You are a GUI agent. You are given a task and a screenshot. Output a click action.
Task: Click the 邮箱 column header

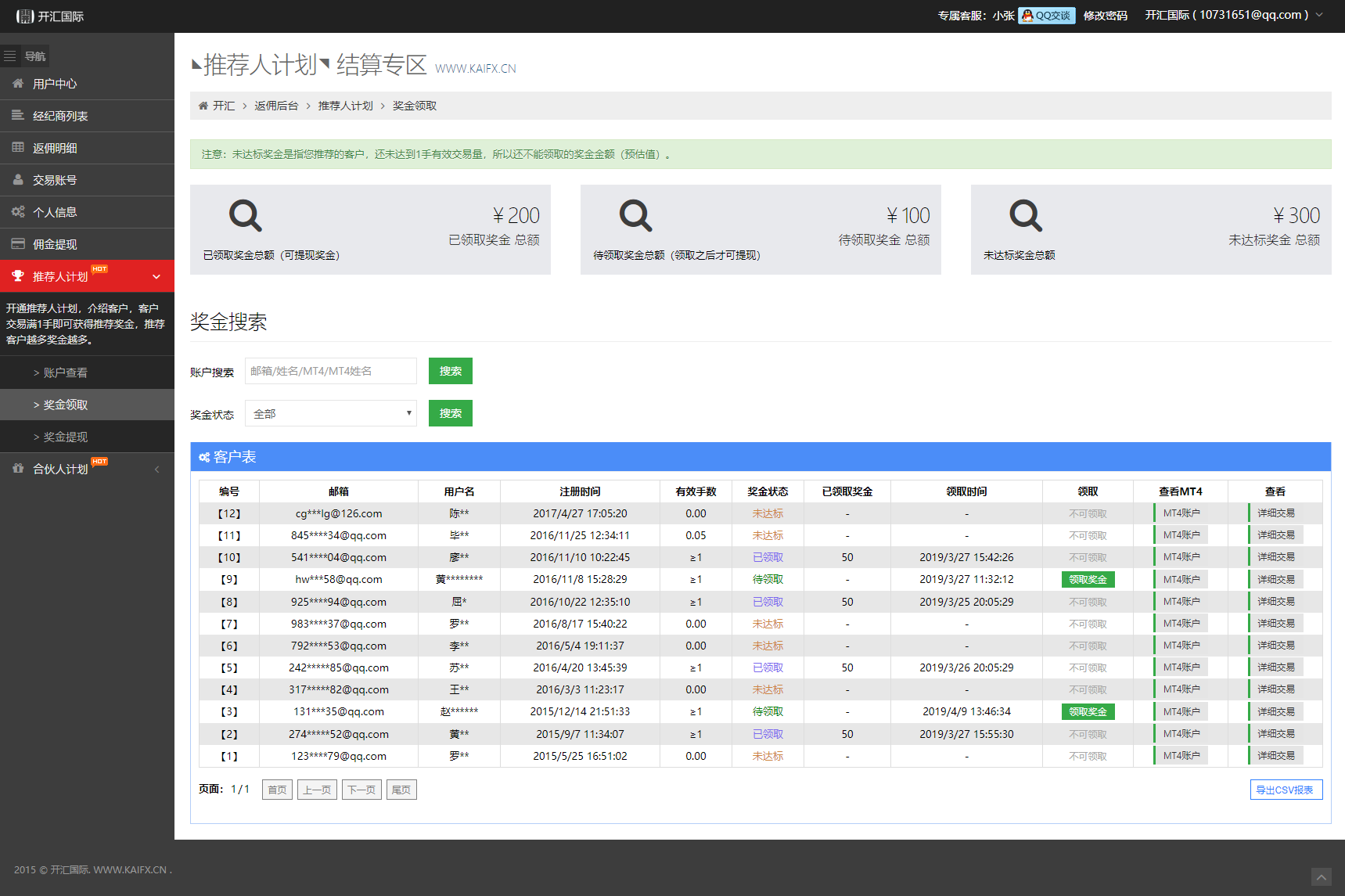coord(339,491)
